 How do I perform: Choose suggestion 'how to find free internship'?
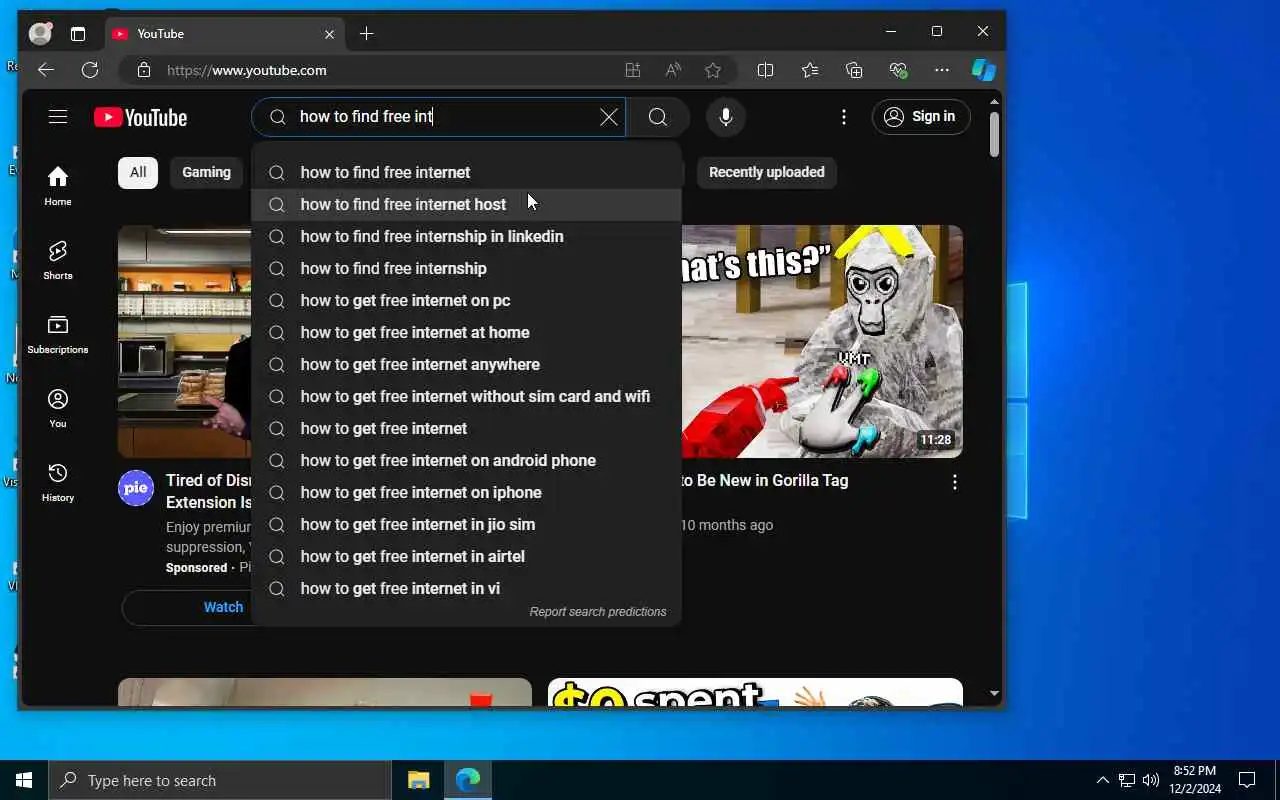[x=467, y=268]
